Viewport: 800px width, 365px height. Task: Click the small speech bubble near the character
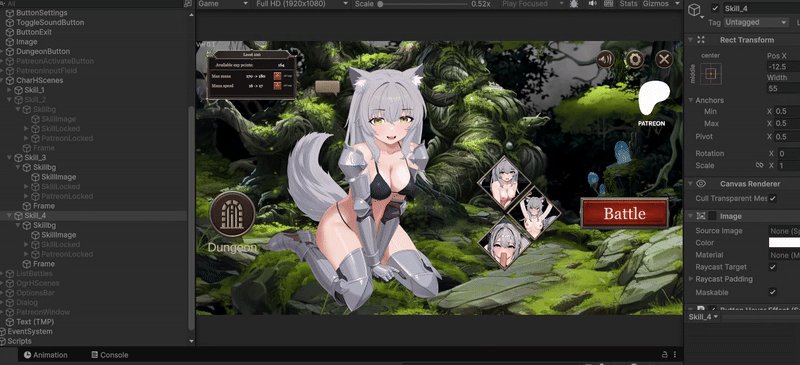327,87
